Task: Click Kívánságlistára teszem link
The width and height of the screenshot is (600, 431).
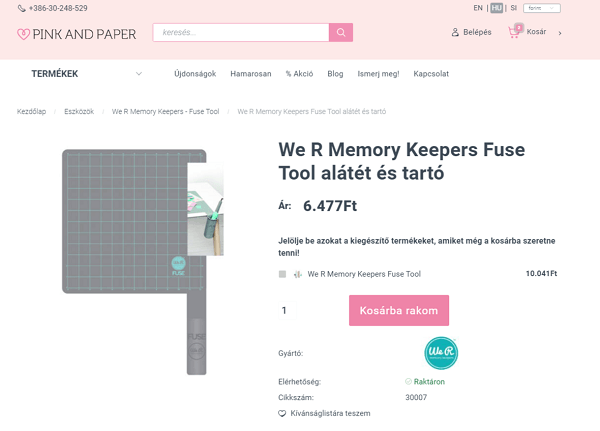Action: pos(330,413)
